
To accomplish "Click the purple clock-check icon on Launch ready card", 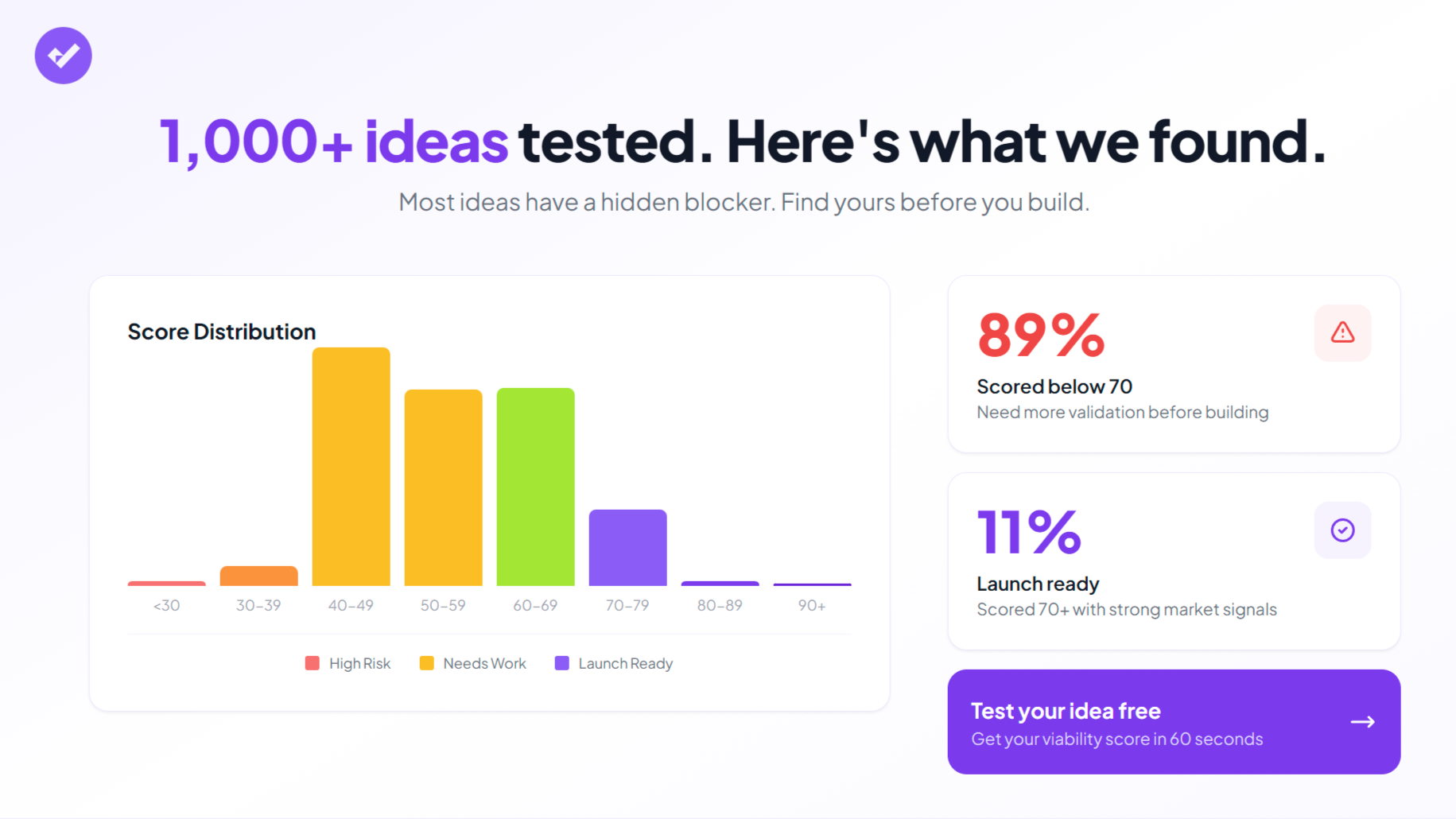I will click(x=1342, y=530).
